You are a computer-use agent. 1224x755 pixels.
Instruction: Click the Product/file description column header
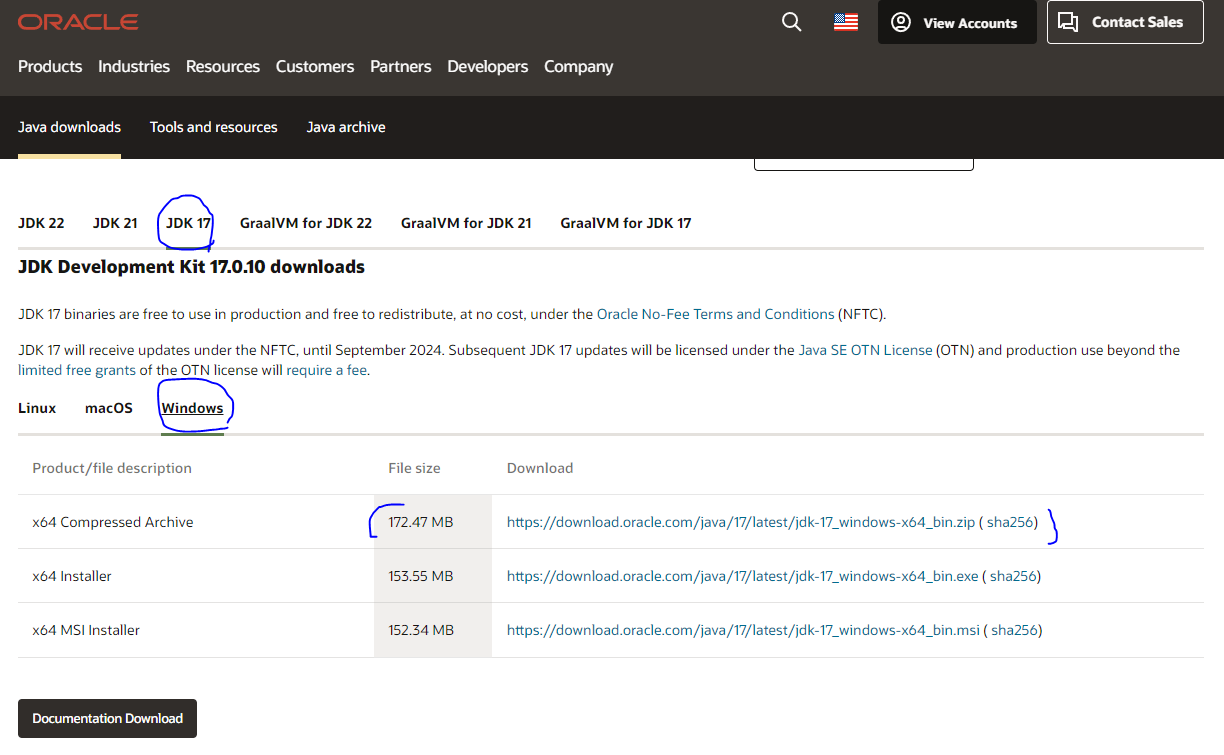tap(112, 468)
